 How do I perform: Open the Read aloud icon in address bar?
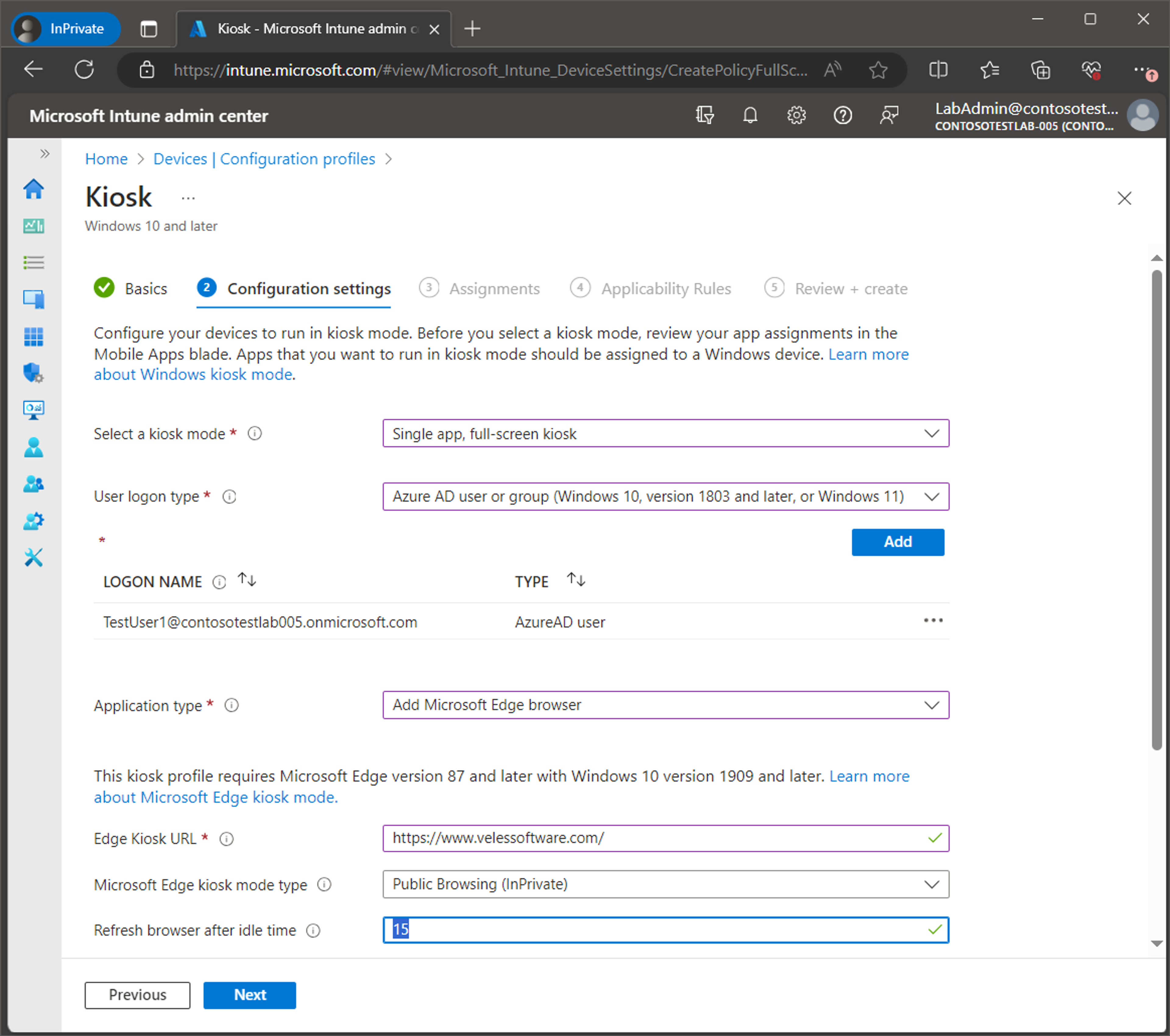[x=833, y=70]
